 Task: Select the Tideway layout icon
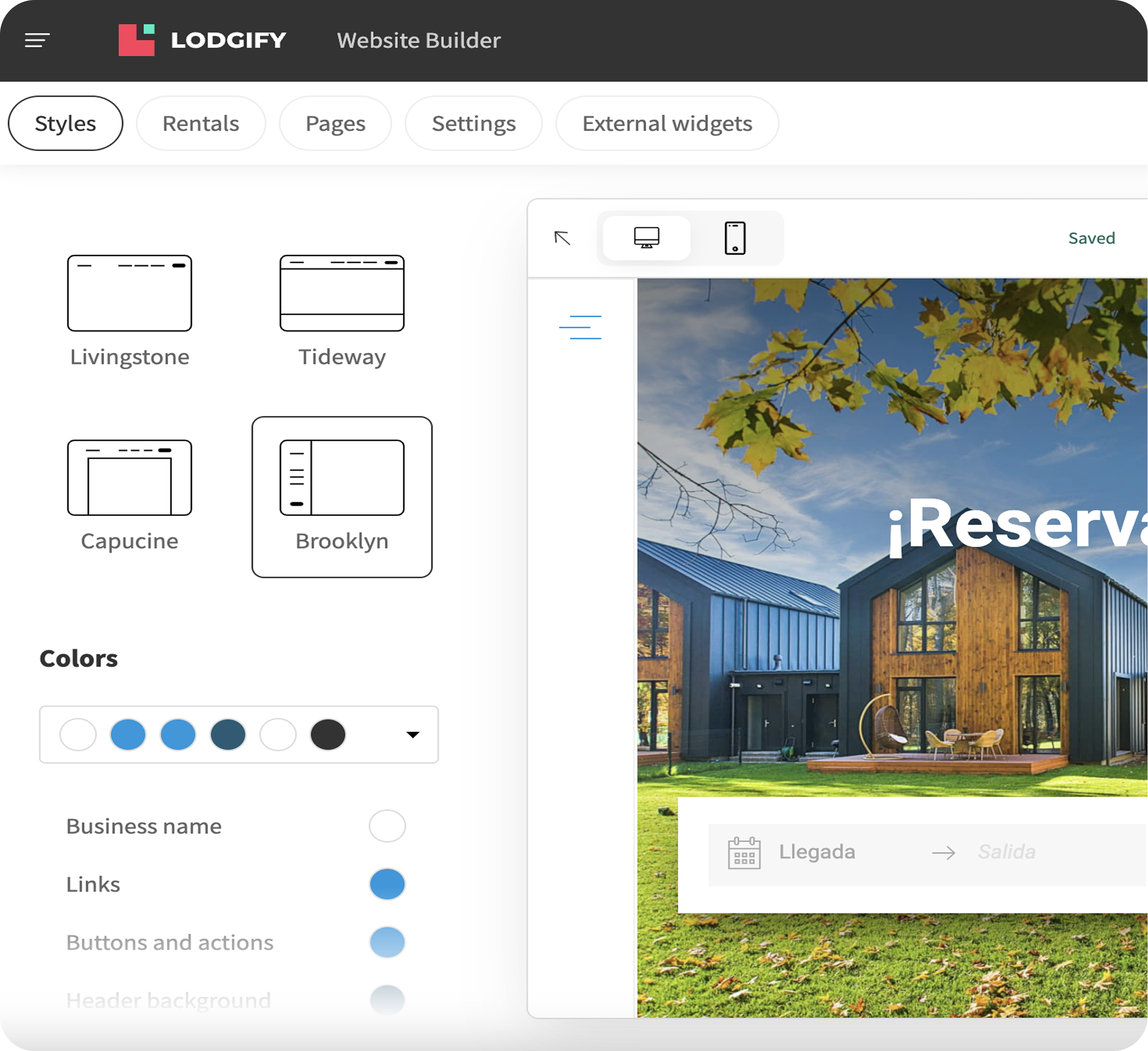pyautogui.click(x=342, y=293)
